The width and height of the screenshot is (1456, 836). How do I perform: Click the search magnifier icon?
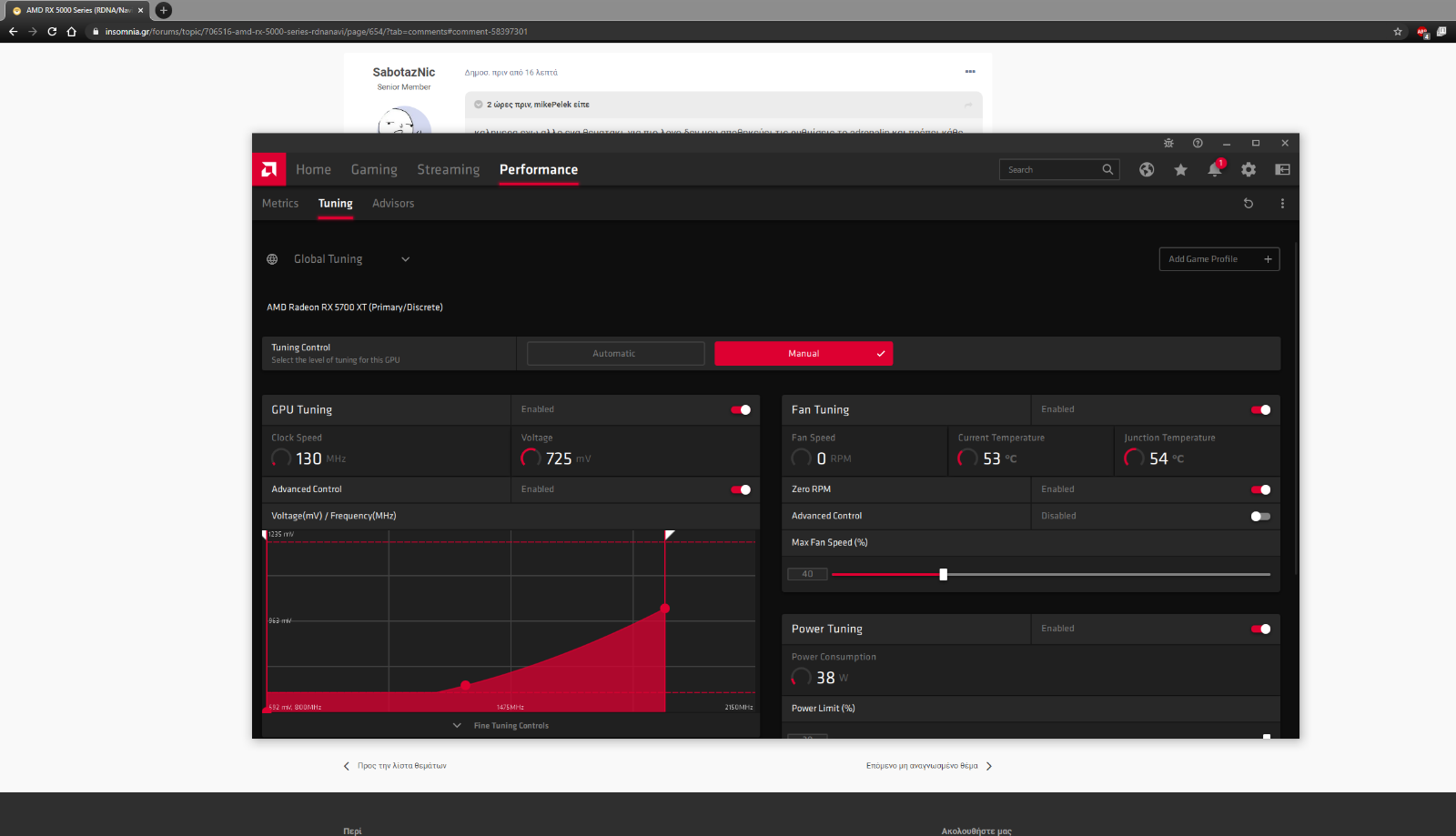tap(1107, 169)
